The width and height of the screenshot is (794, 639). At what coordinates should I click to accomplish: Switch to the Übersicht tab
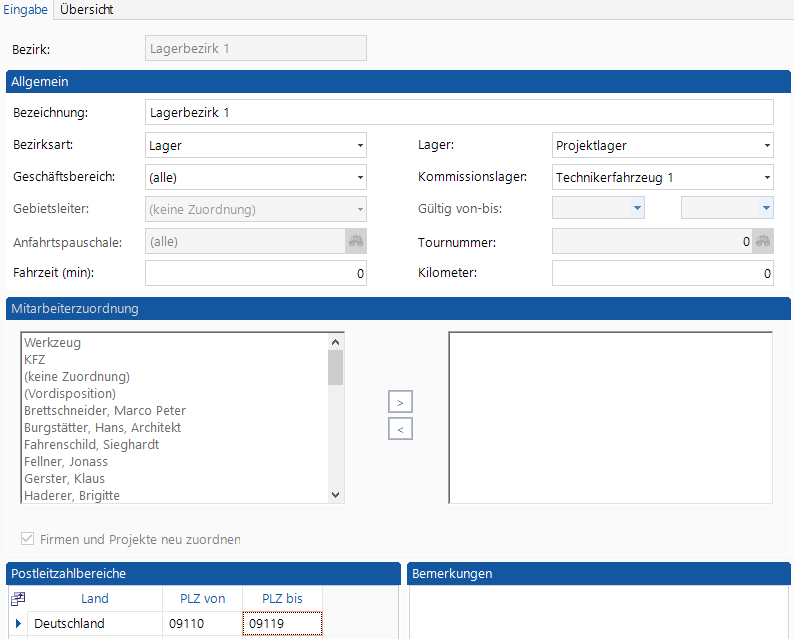(86, 9)
